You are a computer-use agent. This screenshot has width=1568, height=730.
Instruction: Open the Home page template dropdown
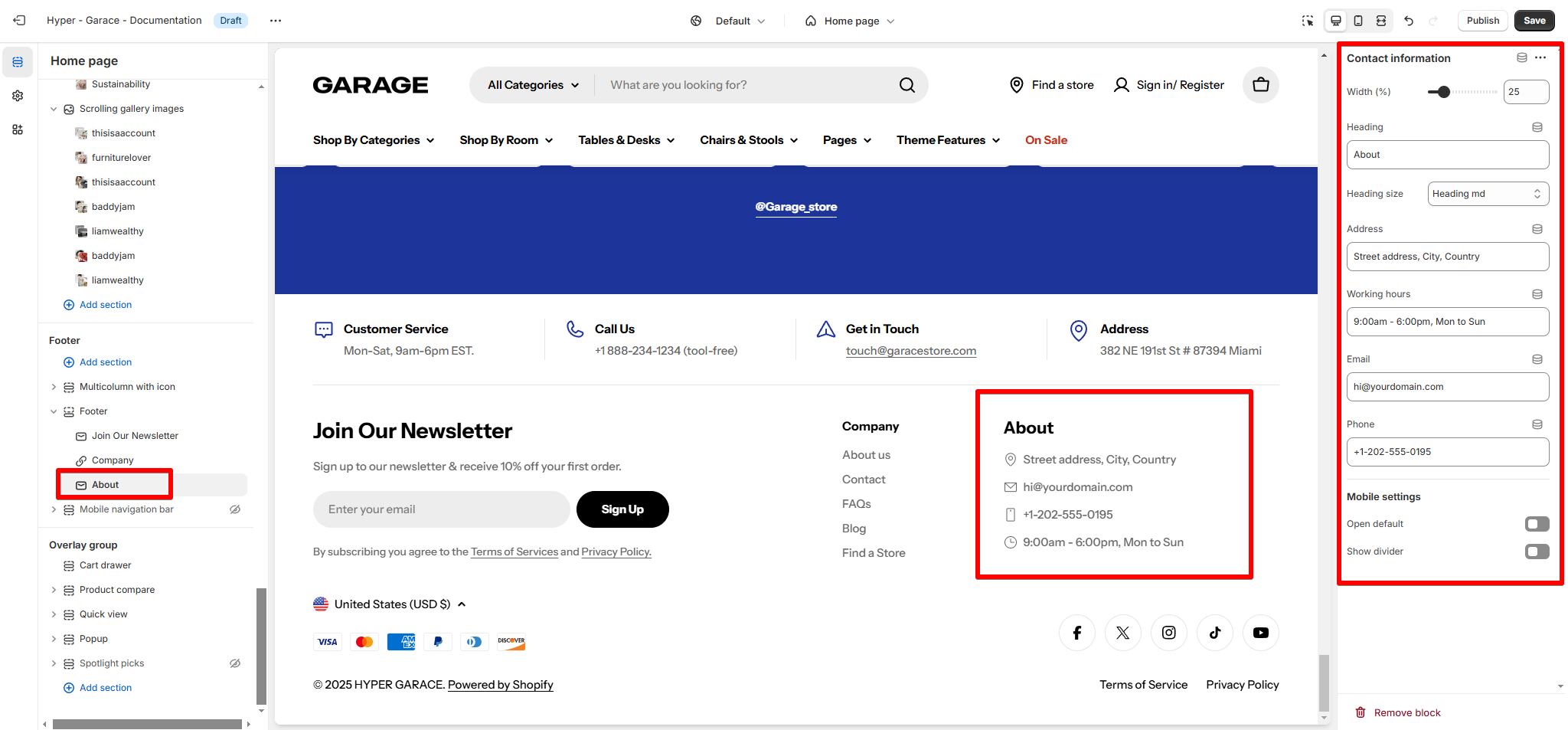tap(850, 21)
